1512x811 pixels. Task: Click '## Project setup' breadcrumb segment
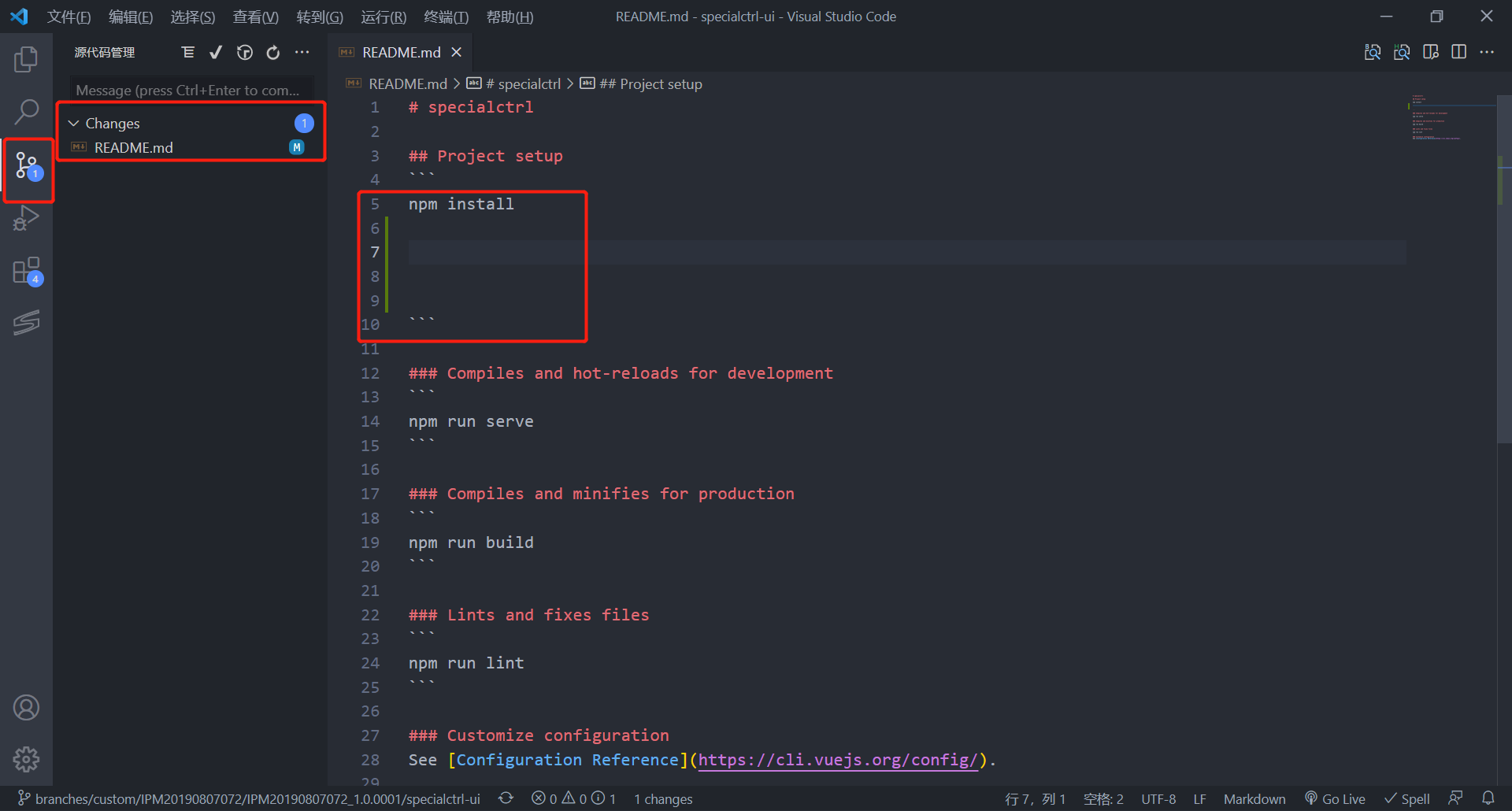point(650,83)
